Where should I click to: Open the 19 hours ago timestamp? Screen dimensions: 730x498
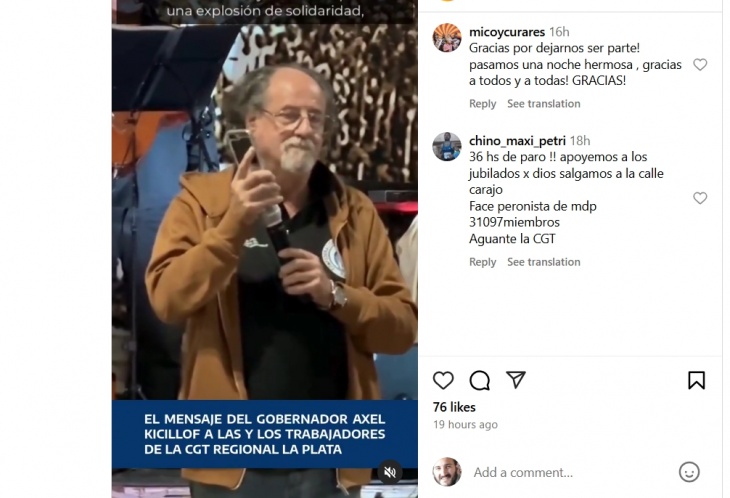465,424
